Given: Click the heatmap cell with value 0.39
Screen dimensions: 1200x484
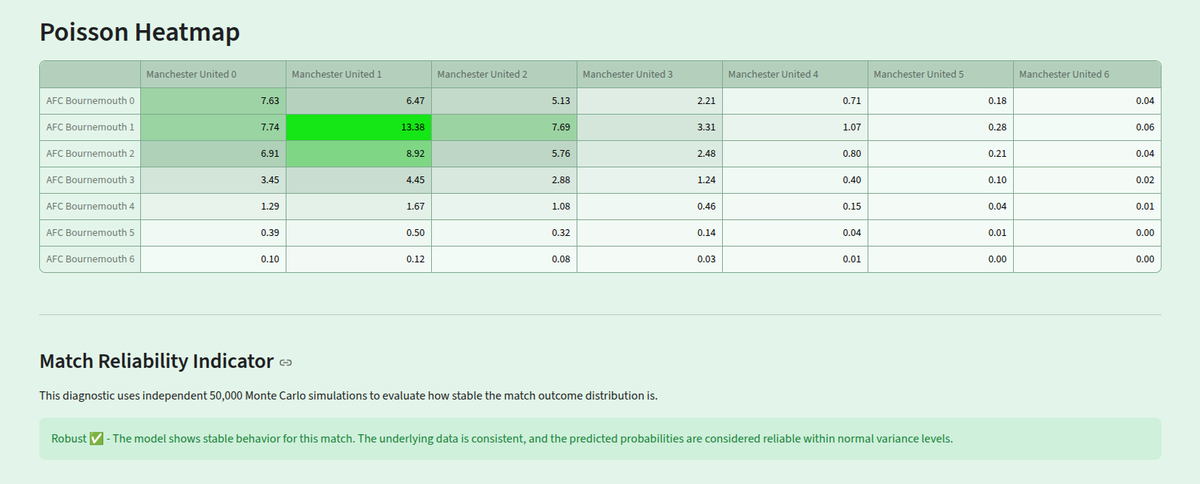Looking at the screenshot, I should 213,232.
